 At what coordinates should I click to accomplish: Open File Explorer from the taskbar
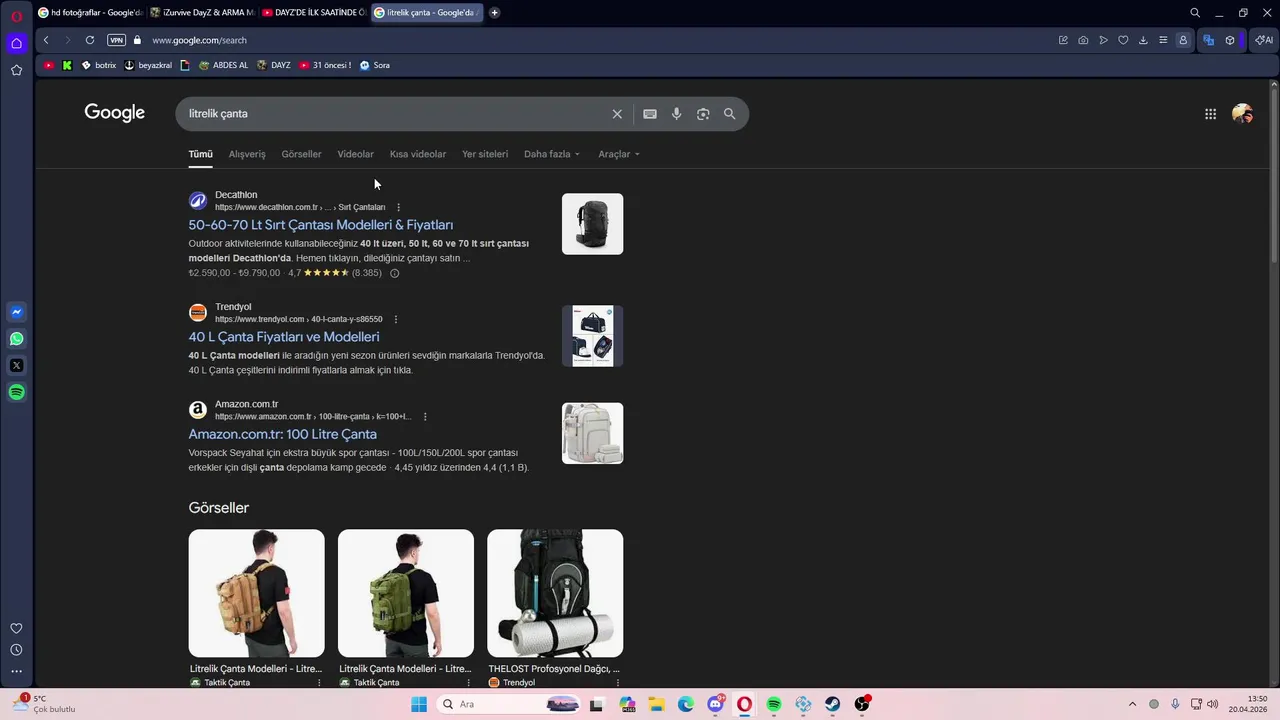[657, 704]
